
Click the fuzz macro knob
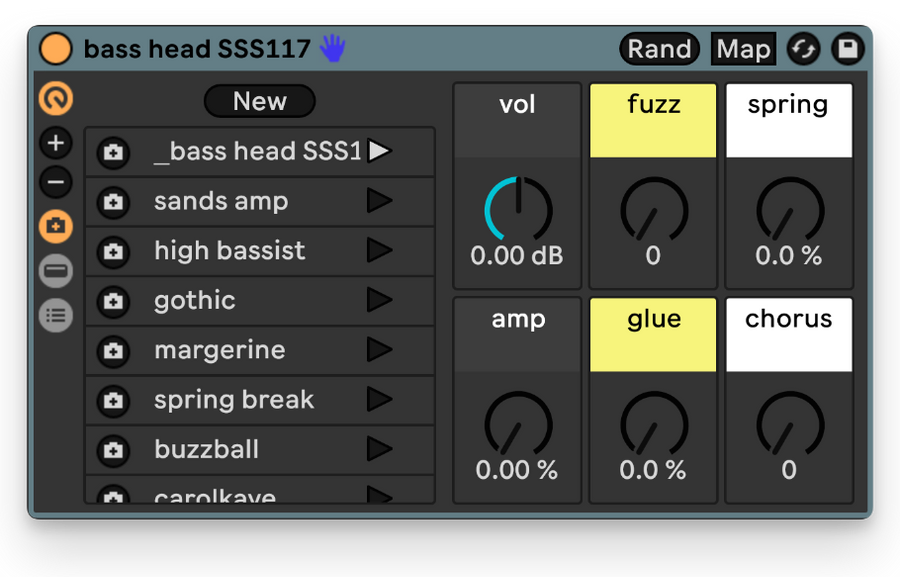pos(654,210)
